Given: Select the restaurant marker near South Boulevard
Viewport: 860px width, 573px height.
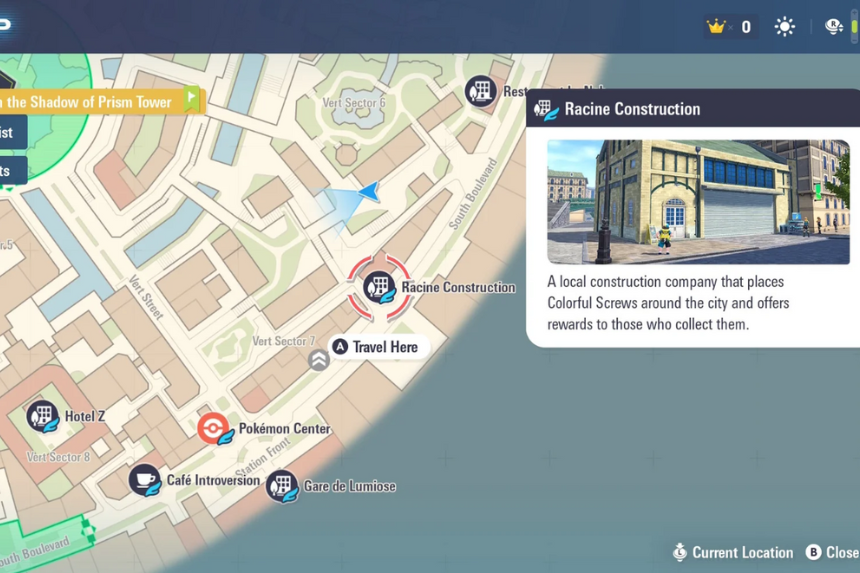Looking at the screenshot, I should pos(481,91).
